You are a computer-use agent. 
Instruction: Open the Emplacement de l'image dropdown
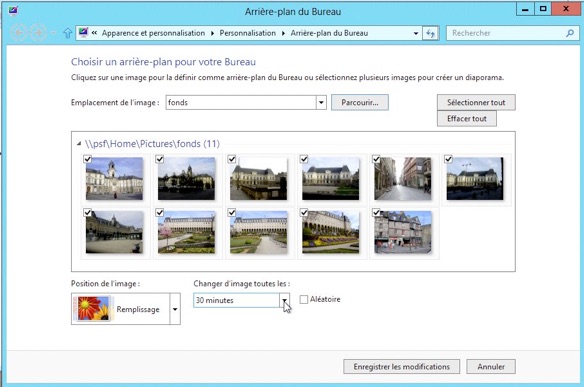click(x=321, y=102)
